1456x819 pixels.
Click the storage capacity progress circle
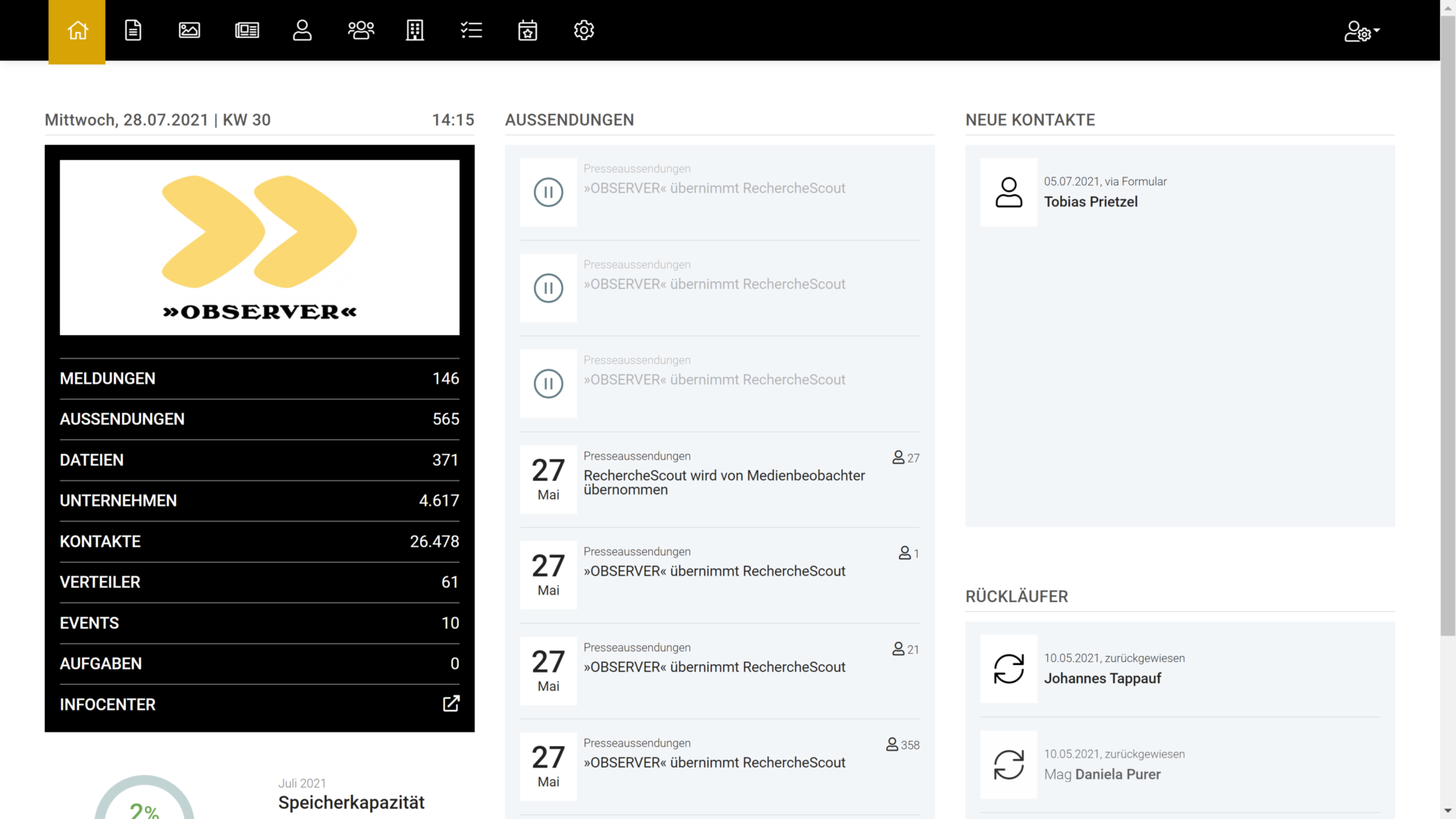(144, 798)
